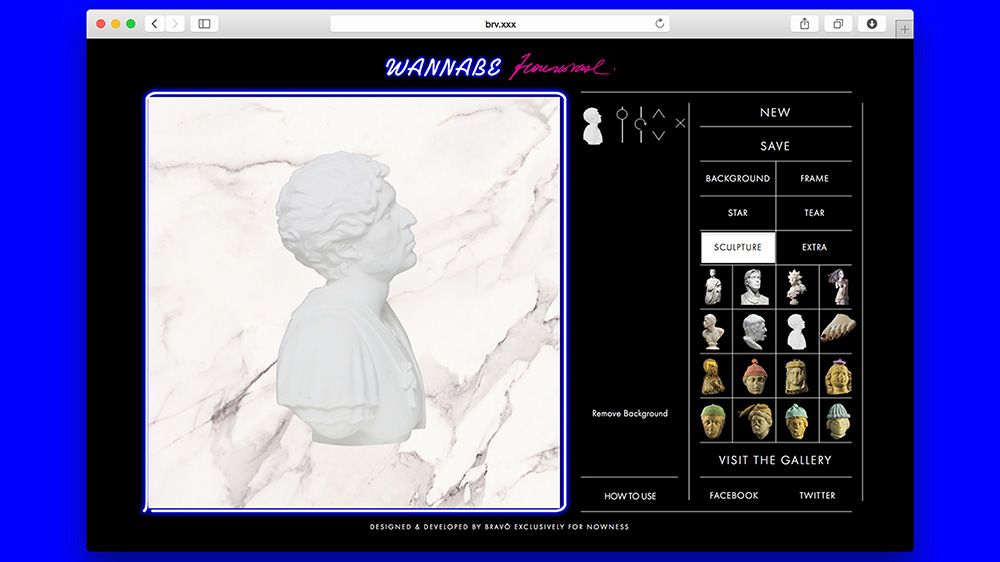Add the head with red beanie sculpture
This screenshot has width=1000, height=562.
pyautogui.click(x=754, y=376)
